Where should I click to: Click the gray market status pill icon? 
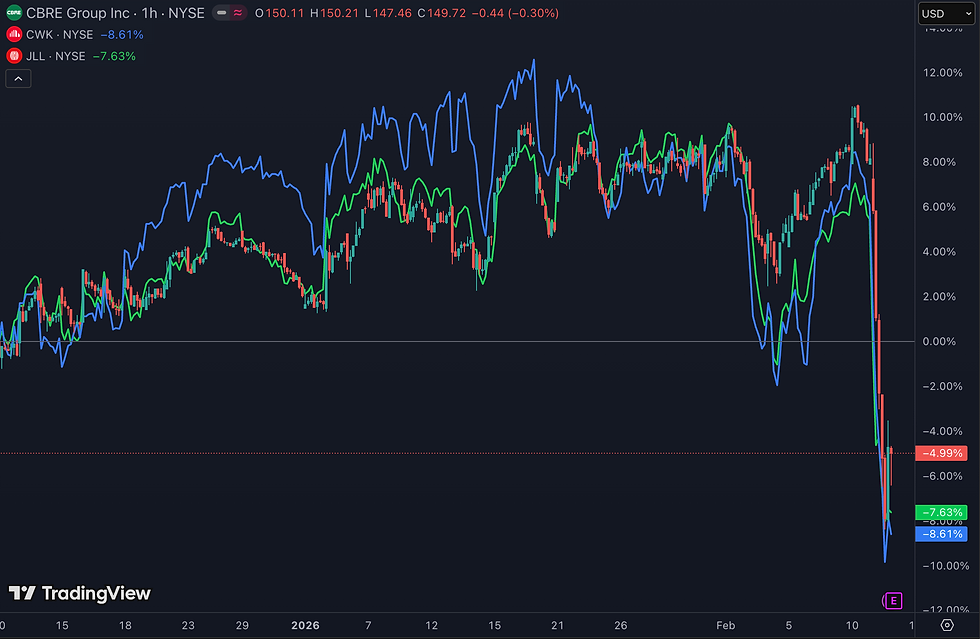pos(221,13)
